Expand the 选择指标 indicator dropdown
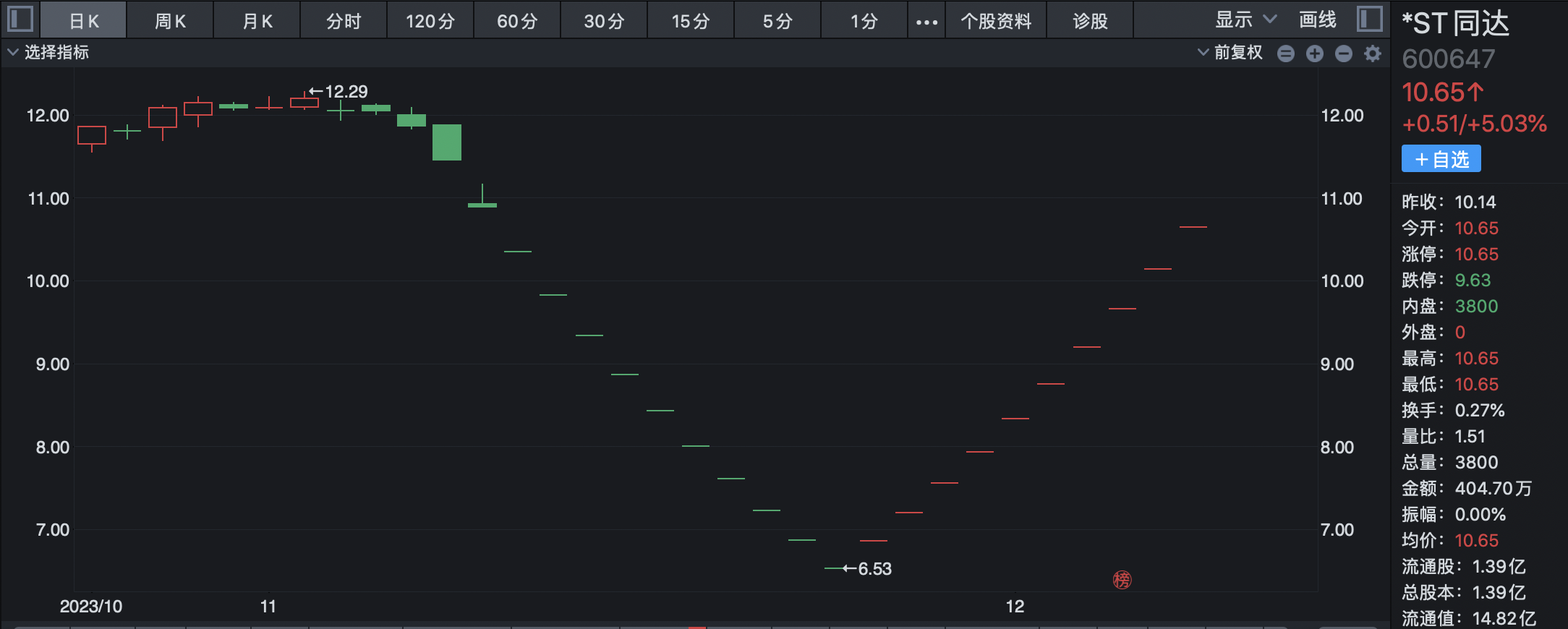The width and height of the screenshot is (1568, 629). click(48, 53)
